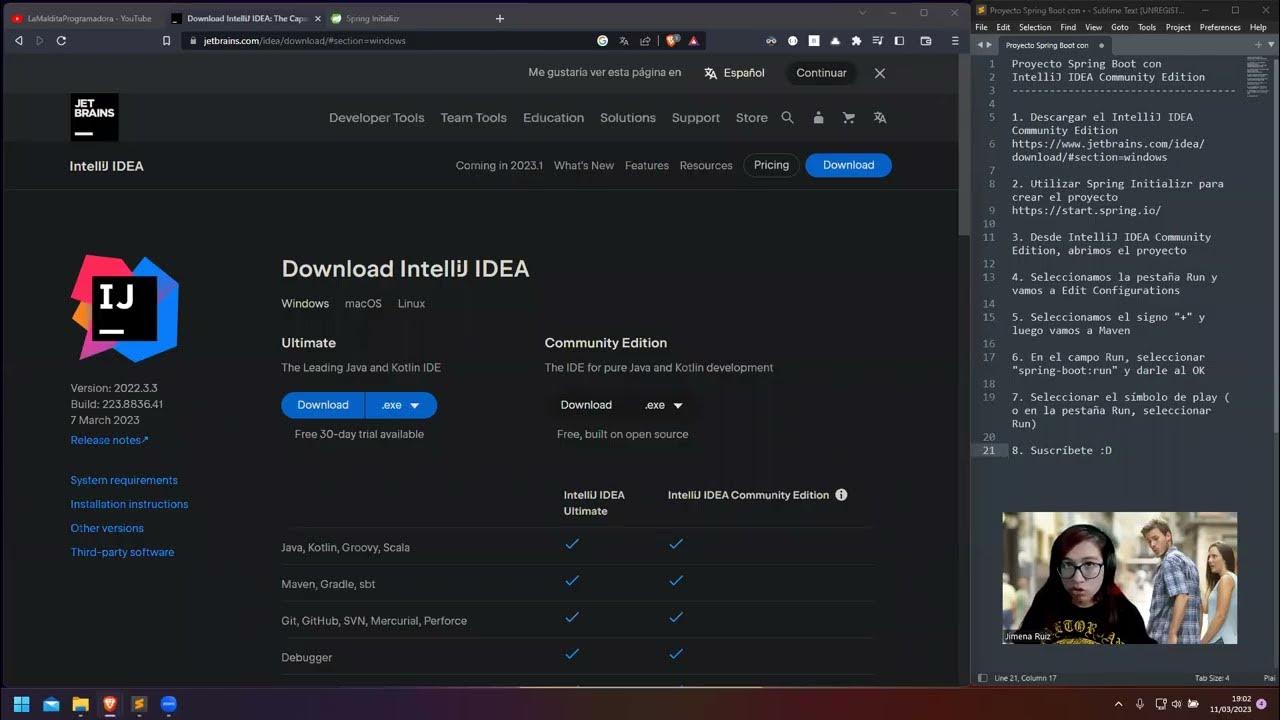The height and width of the screenshot is (720, 1280).
Task: Toggle the browser sidebar panel icon
Action: tap(899, 41)
